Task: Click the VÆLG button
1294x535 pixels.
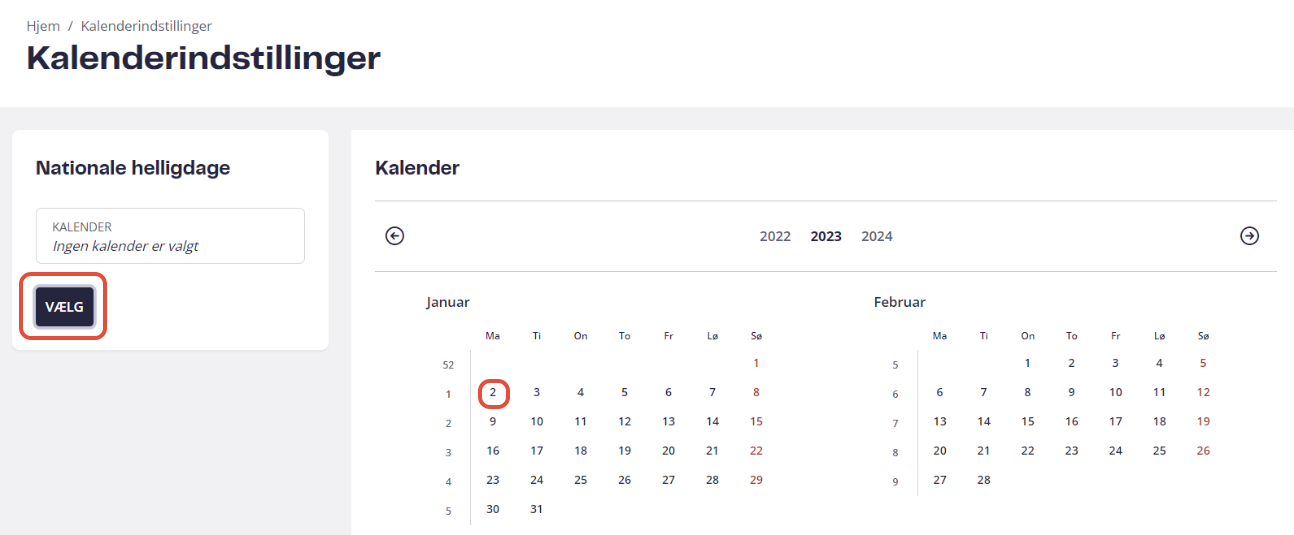Action: click(64, 307)
